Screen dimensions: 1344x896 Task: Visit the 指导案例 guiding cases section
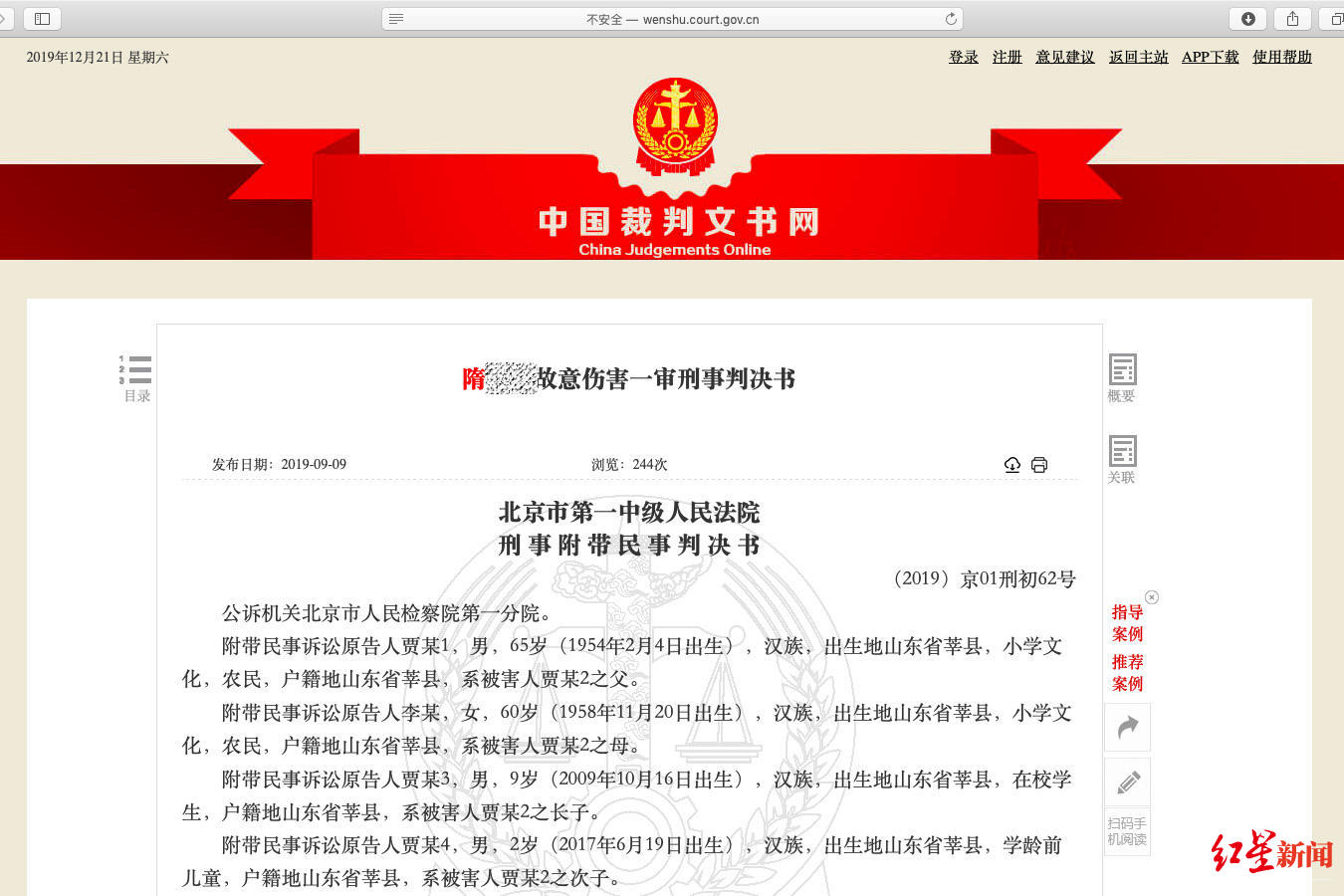1126,622
